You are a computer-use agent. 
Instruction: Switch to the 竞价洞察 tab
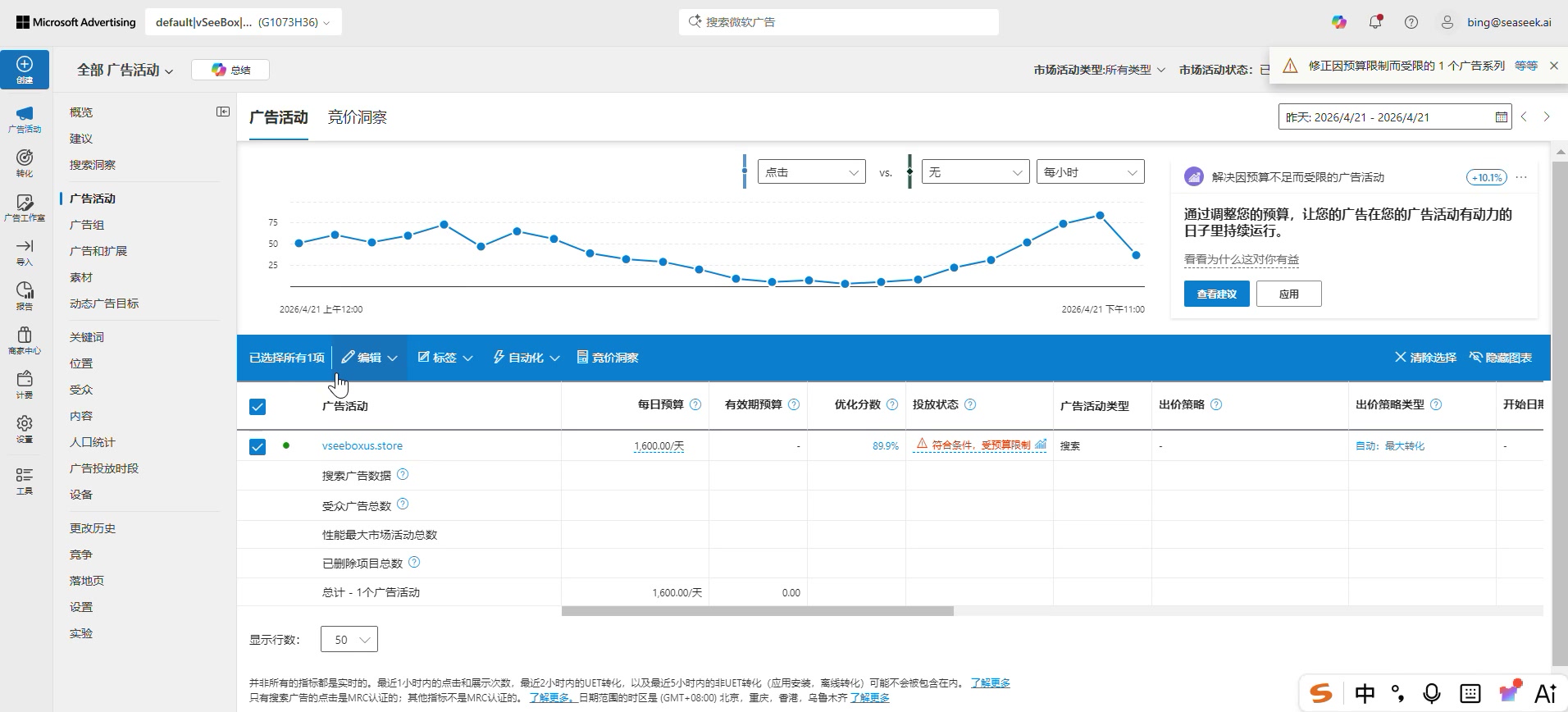[x=357, y=117]
